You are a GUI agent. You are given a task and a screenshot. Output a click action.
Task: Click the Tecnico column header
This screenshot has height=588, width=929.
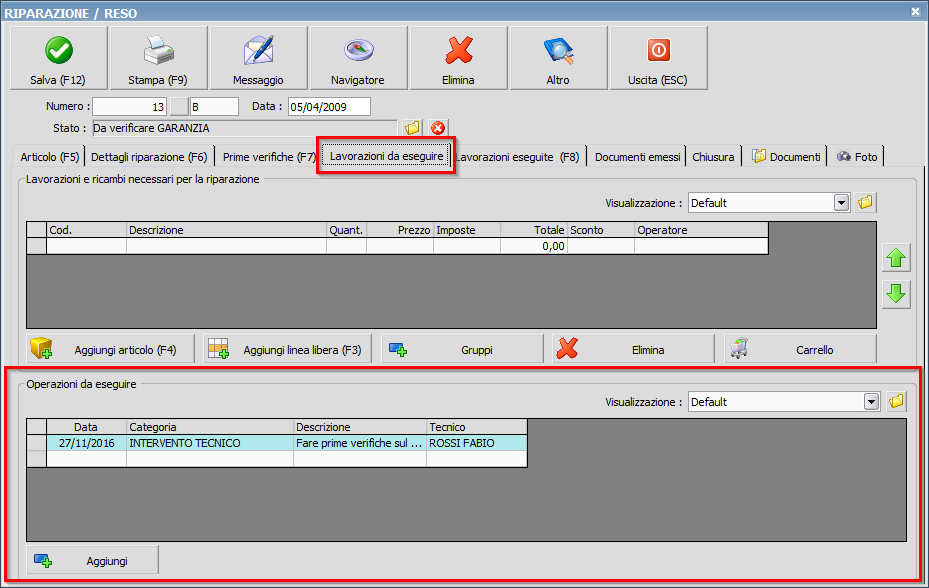[476, 427]
